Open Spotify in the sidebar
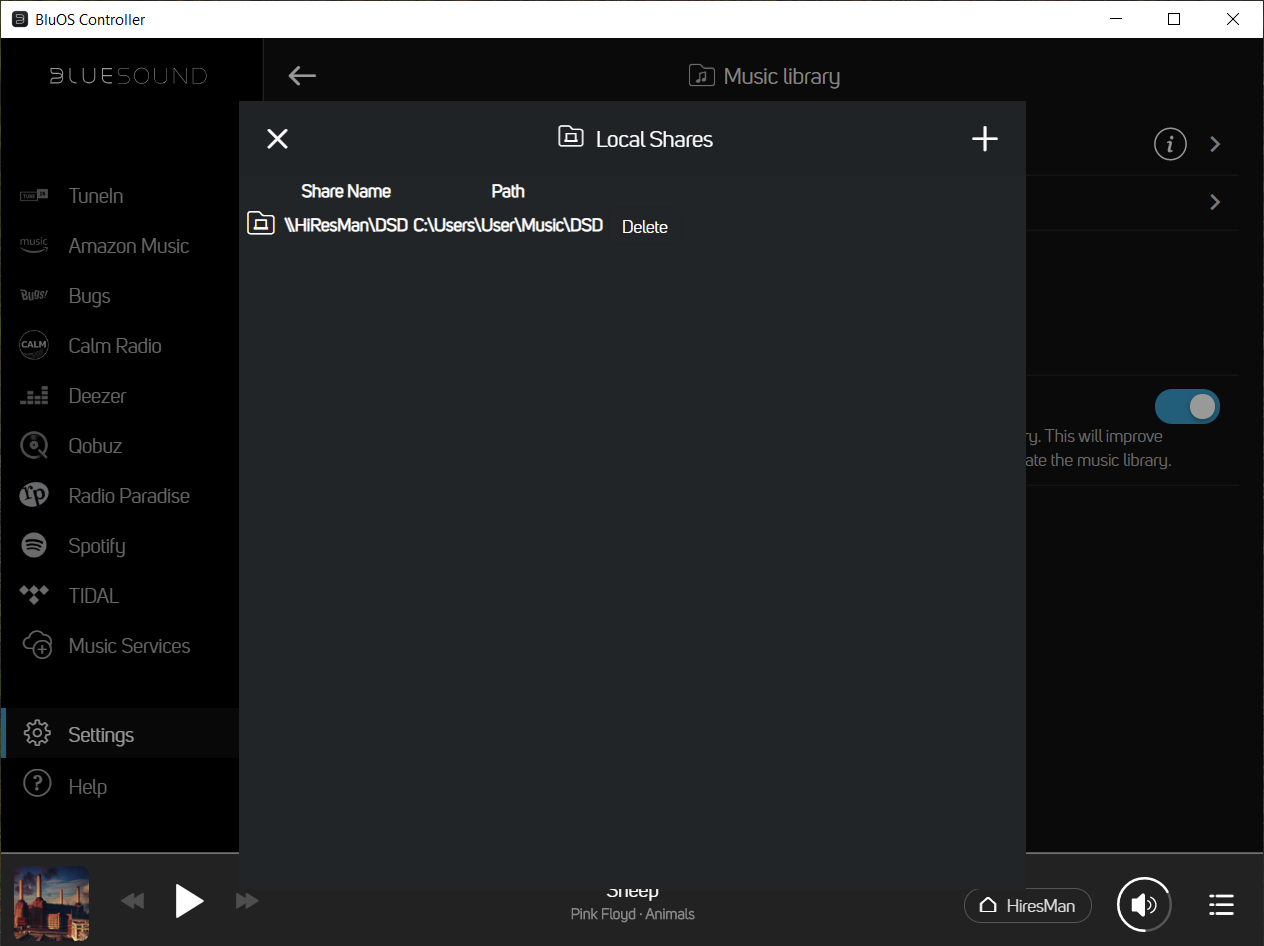Image resolution: width=1264 pixels, height=946 pixels. (96, 546)
